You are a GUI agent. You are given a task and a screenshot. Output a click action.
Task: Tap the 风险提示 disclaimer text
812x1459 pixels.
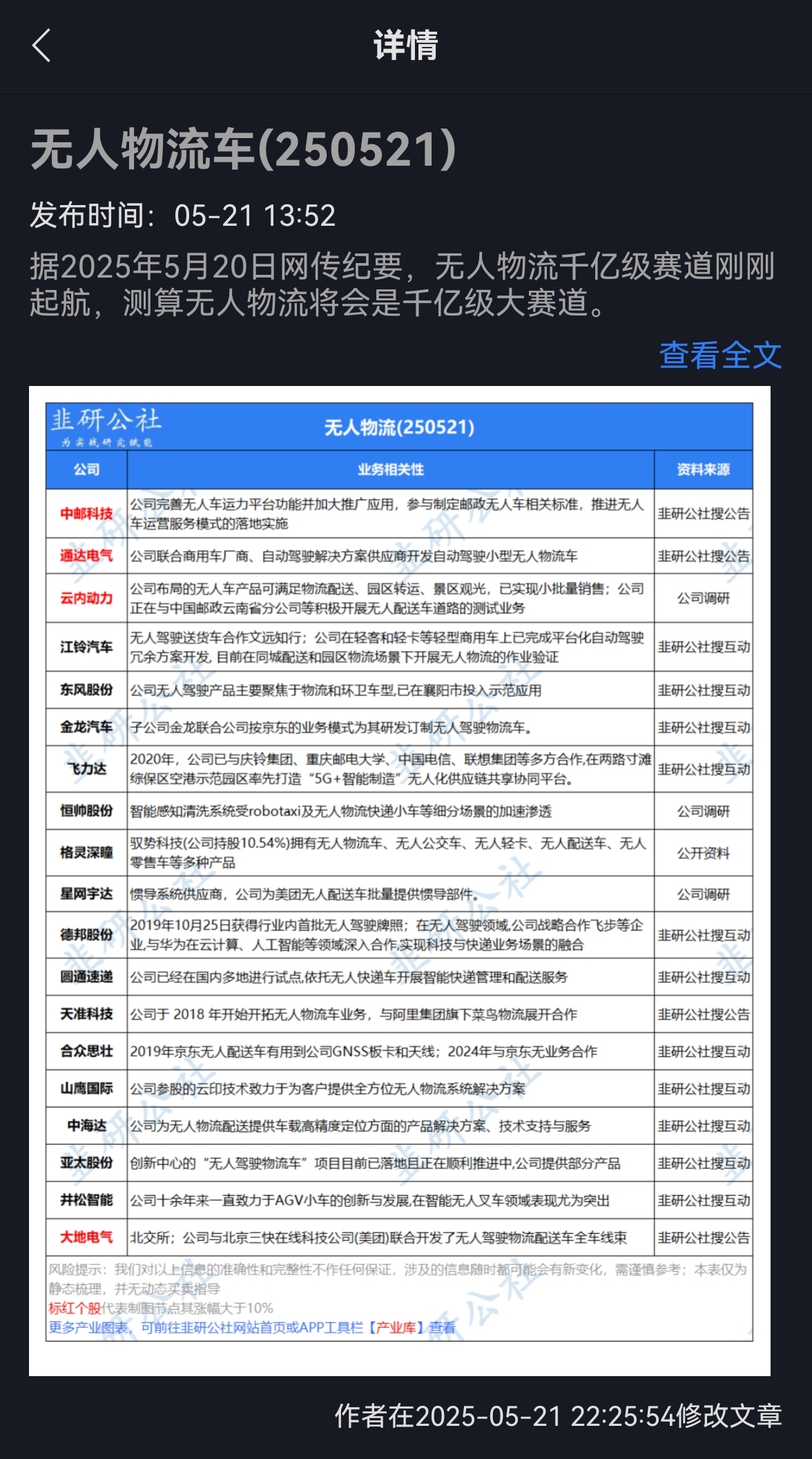coord(398,1279)
